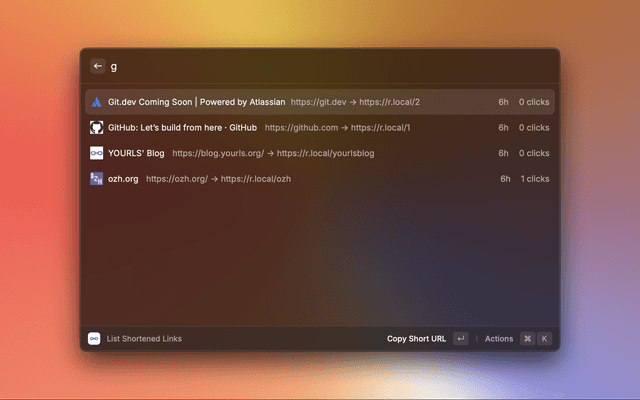Screen dimensions: 640x400
Task: Click the "1 clicks" count on ozh.org
Action: pyautogui.click(x=534, y=179)
